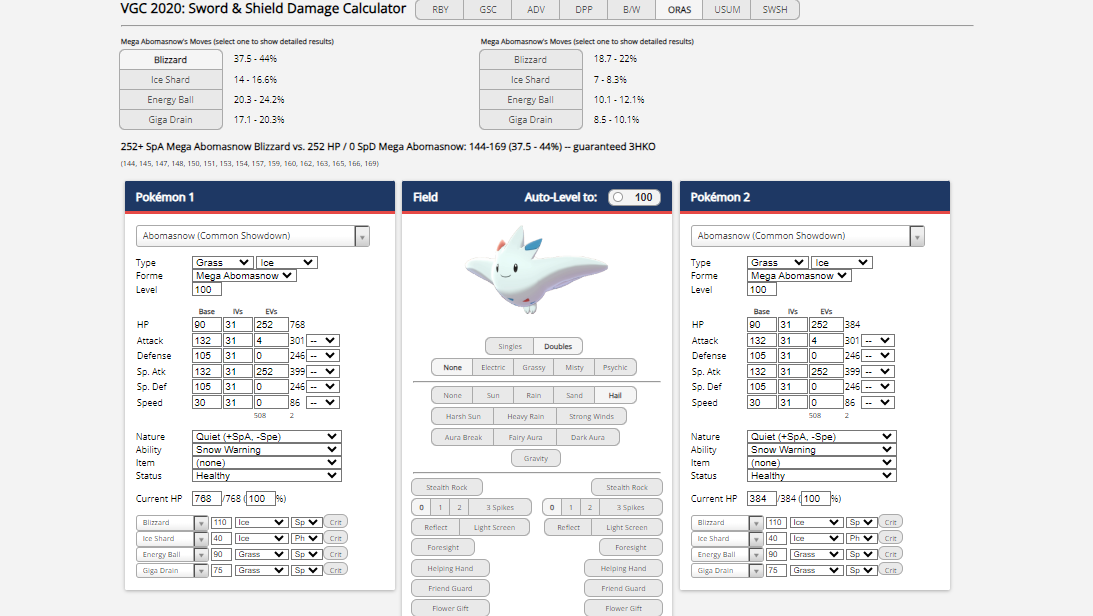Choose Electric terrain

pos(493,367)
